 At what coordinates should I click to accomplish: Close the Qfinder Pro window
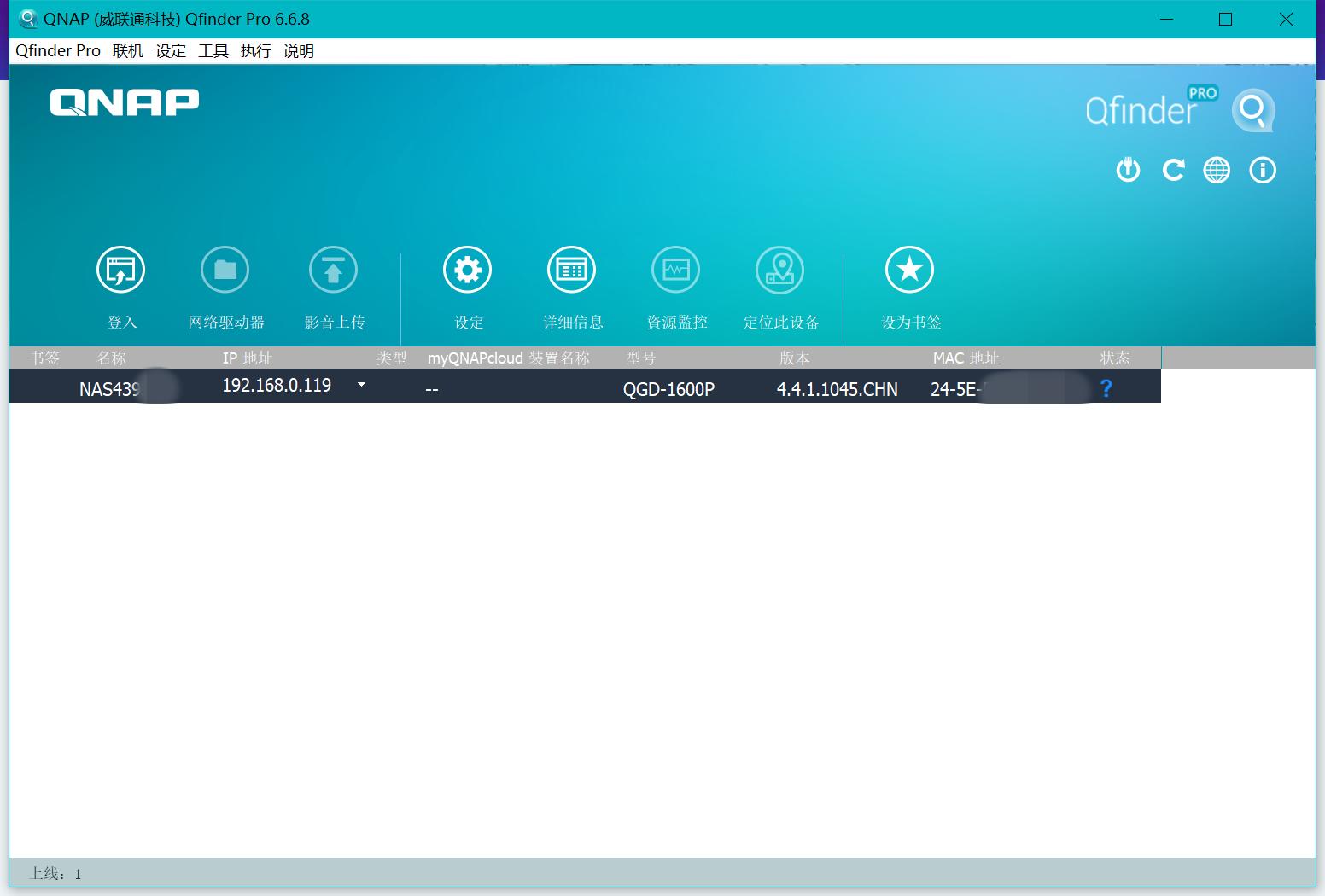click(1286, 19)
